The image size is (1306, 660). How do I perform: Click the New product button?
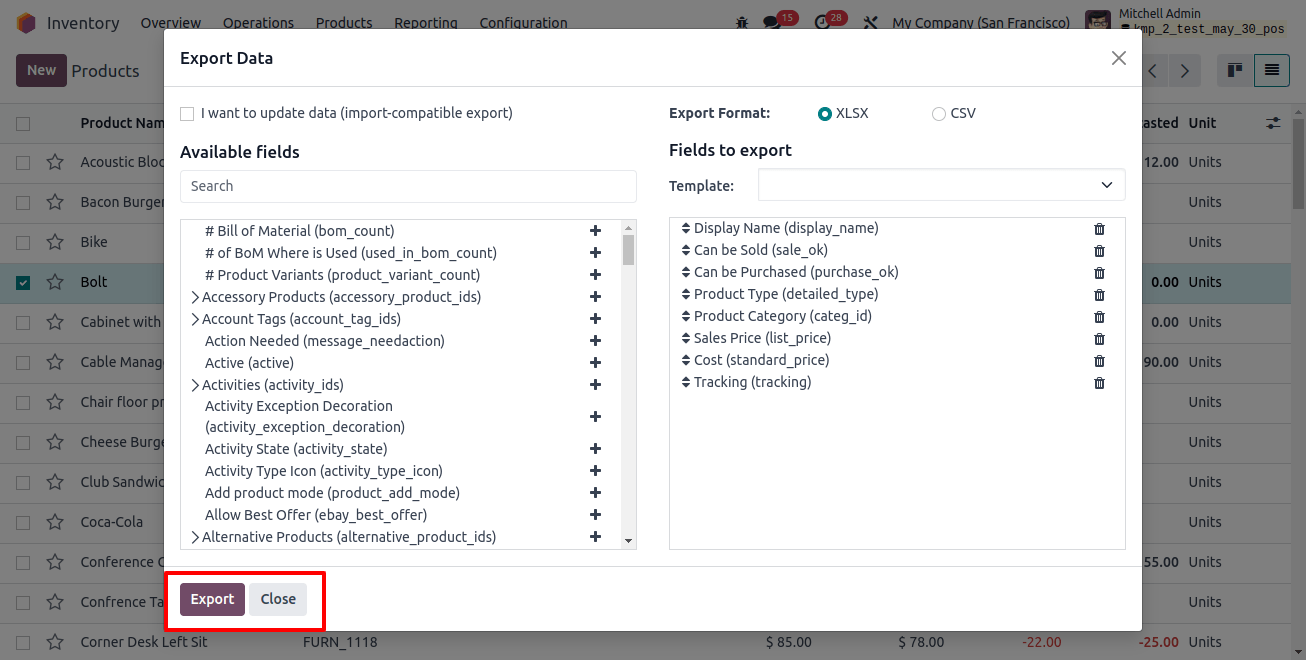[x=41, y=70]
